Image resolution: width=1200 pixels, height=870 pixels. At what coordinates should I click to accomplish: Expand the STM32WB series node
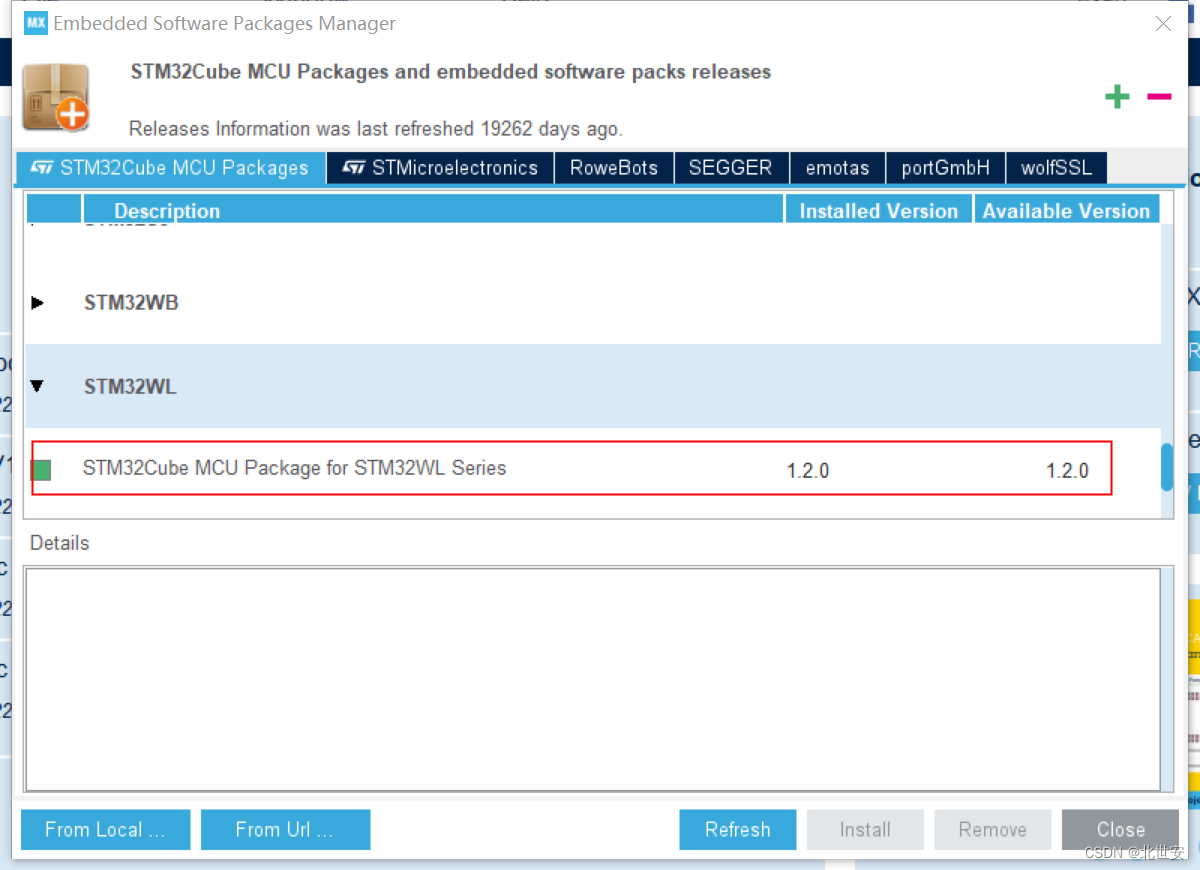pos(37,303)
